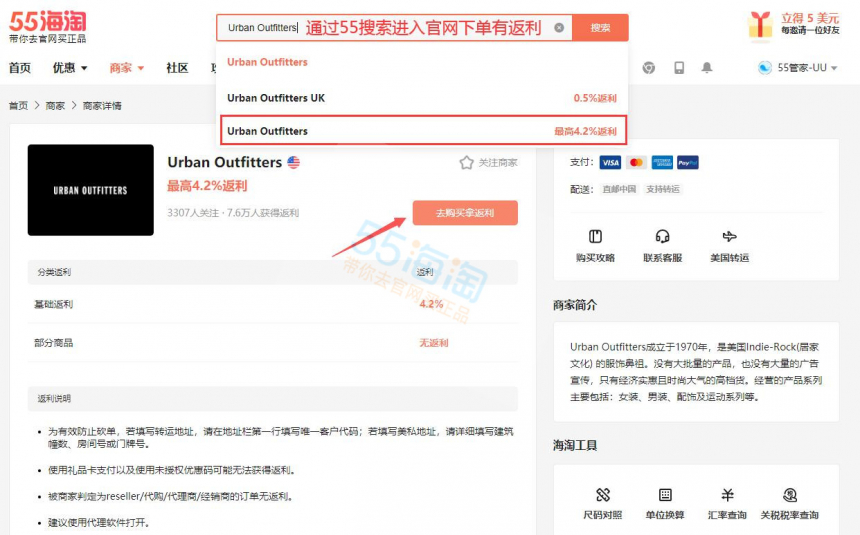860x535 pixels.
Task: Click the orange 搜索 search button
Action: (600, 27)
